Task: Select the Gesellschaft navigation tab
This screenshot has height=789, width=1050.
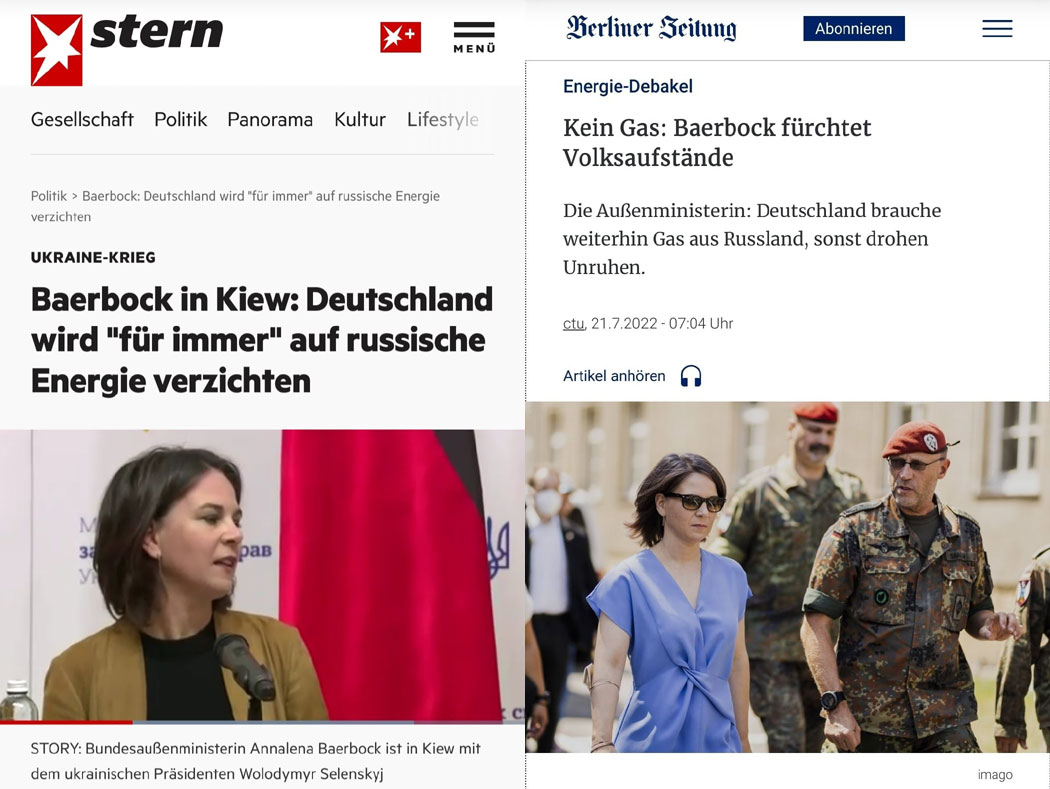Action: [82, 119]
